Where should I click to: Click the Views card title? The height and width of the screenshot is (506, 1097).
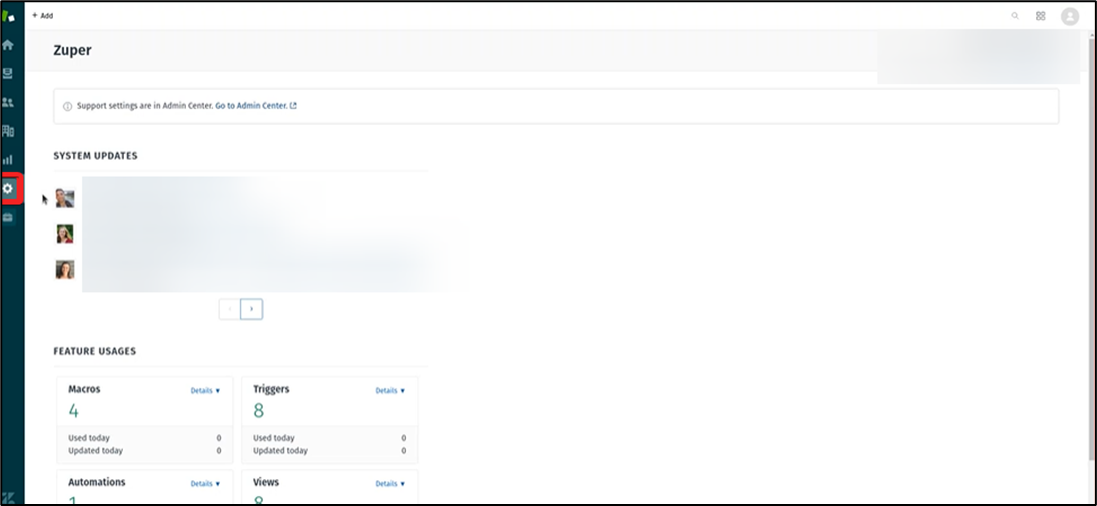(266, 482)
